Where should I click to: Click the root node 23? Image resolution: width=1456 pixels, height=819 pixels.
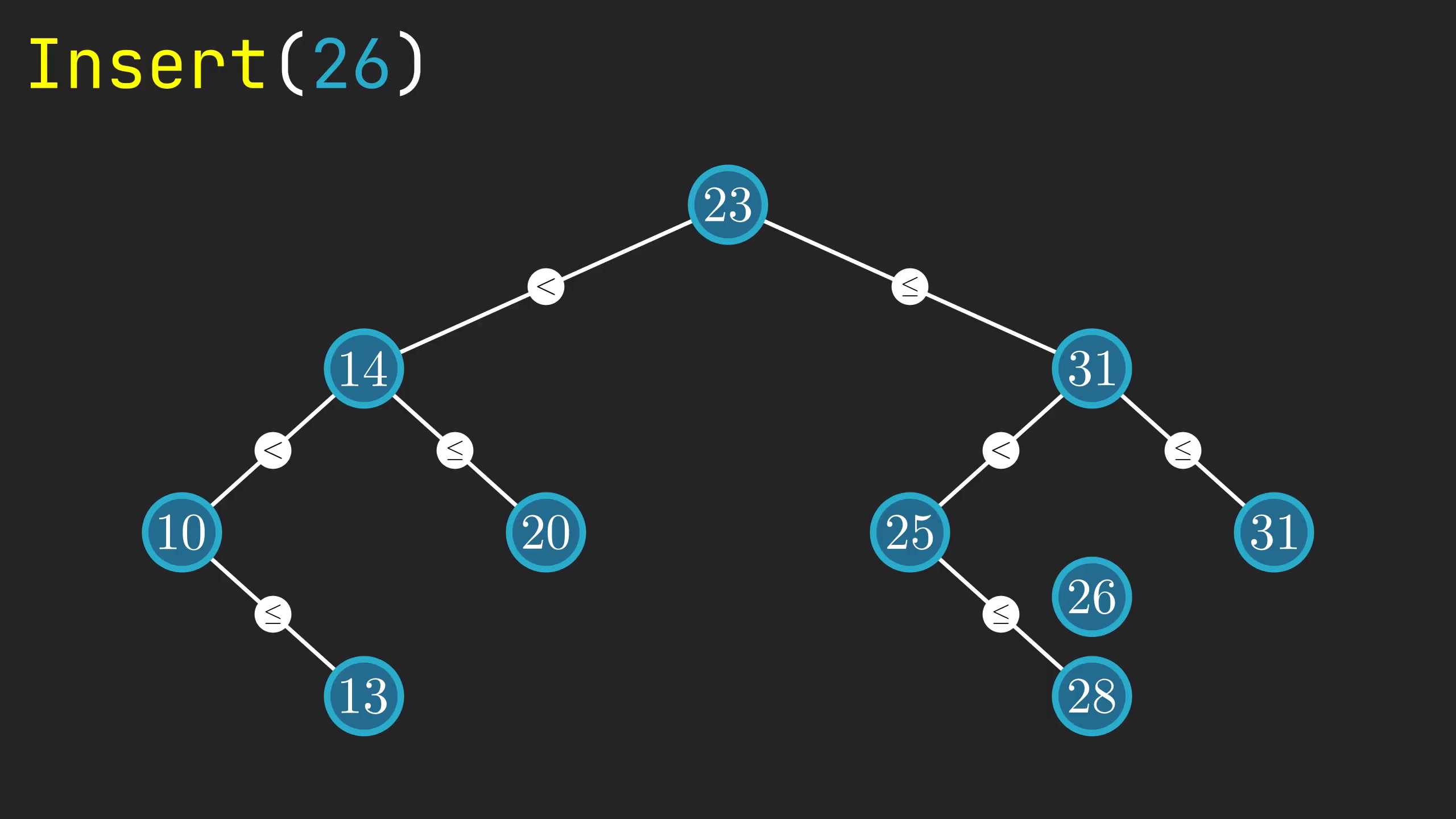tap(728, 204)
